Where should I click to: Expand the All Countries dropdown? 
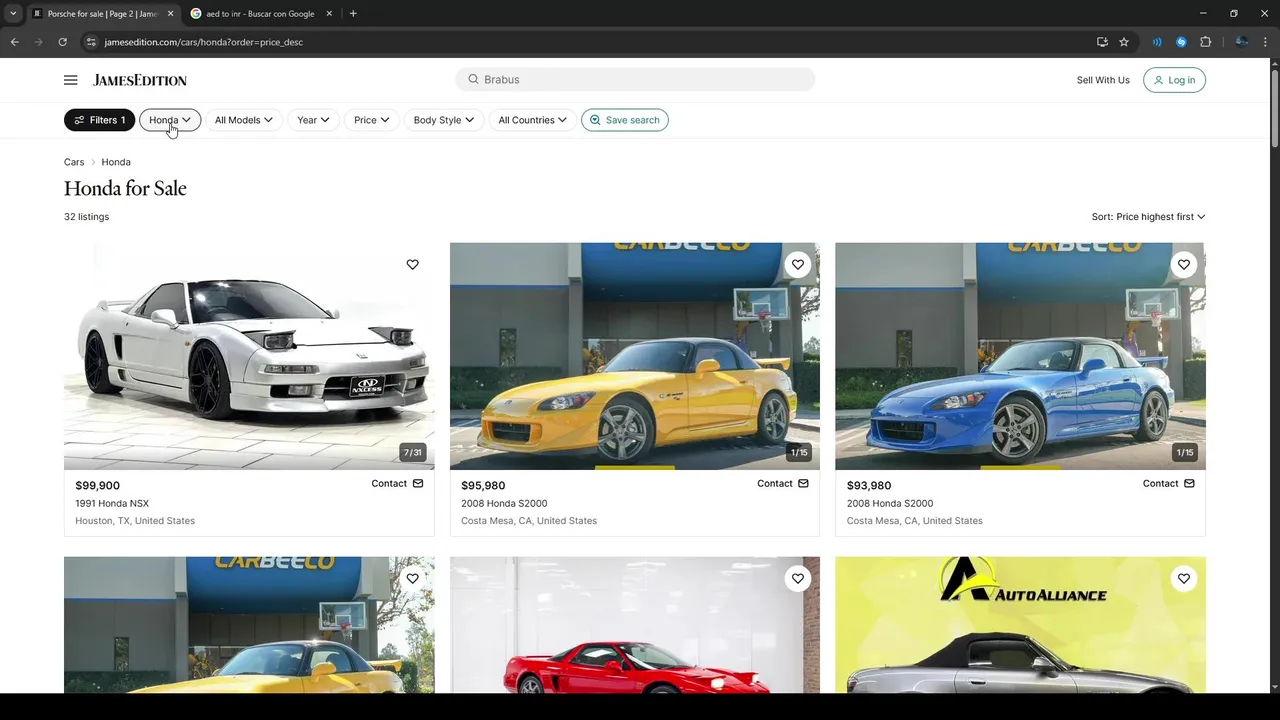click(532, 120)
